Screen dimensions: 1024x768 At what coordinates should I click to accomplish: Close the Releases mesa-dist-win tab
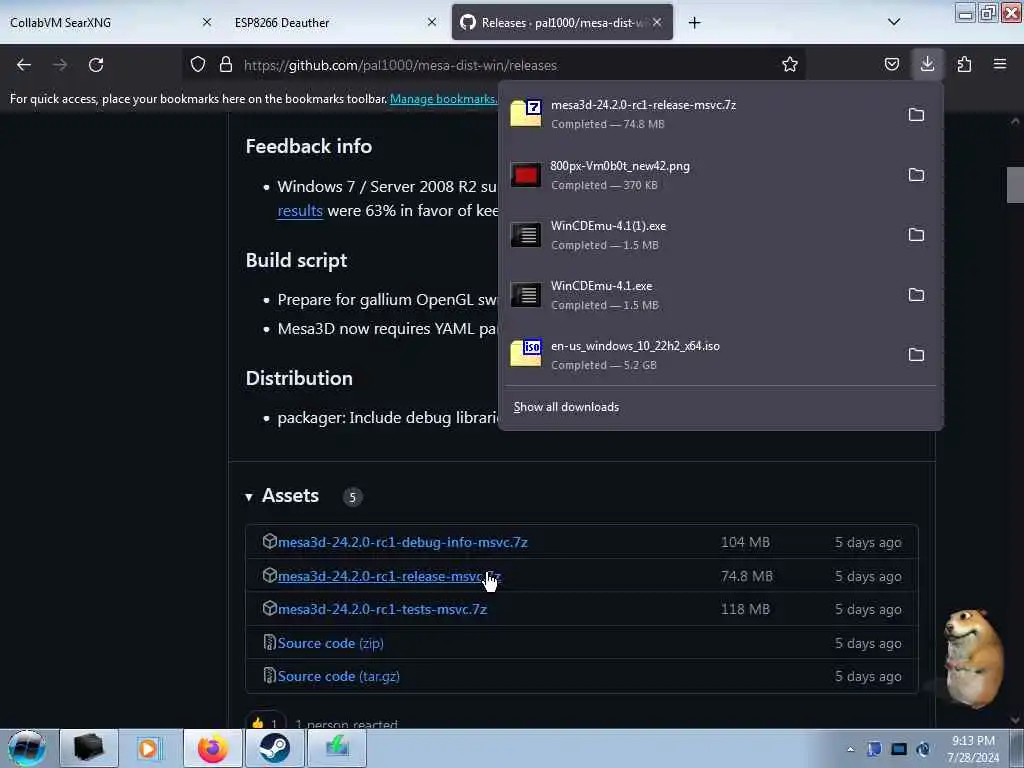pos(657,22)
